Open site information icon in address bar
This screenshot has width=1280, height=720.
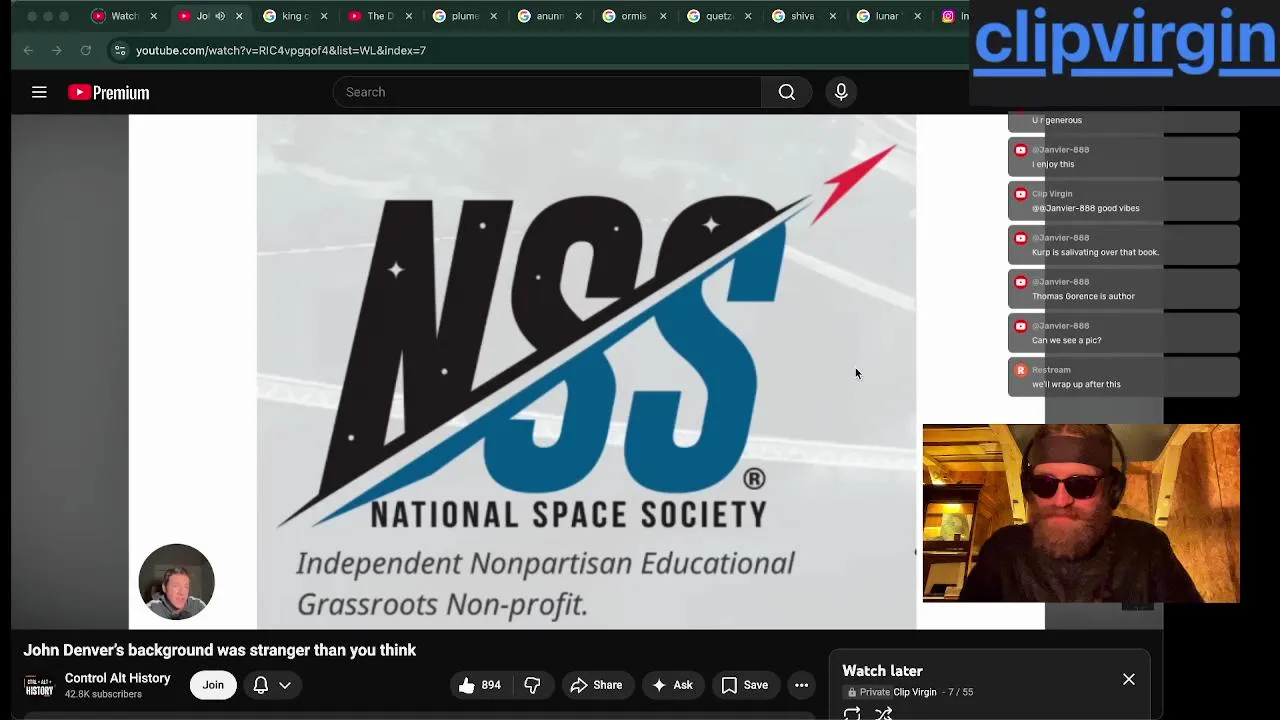(x=119, y=50)
